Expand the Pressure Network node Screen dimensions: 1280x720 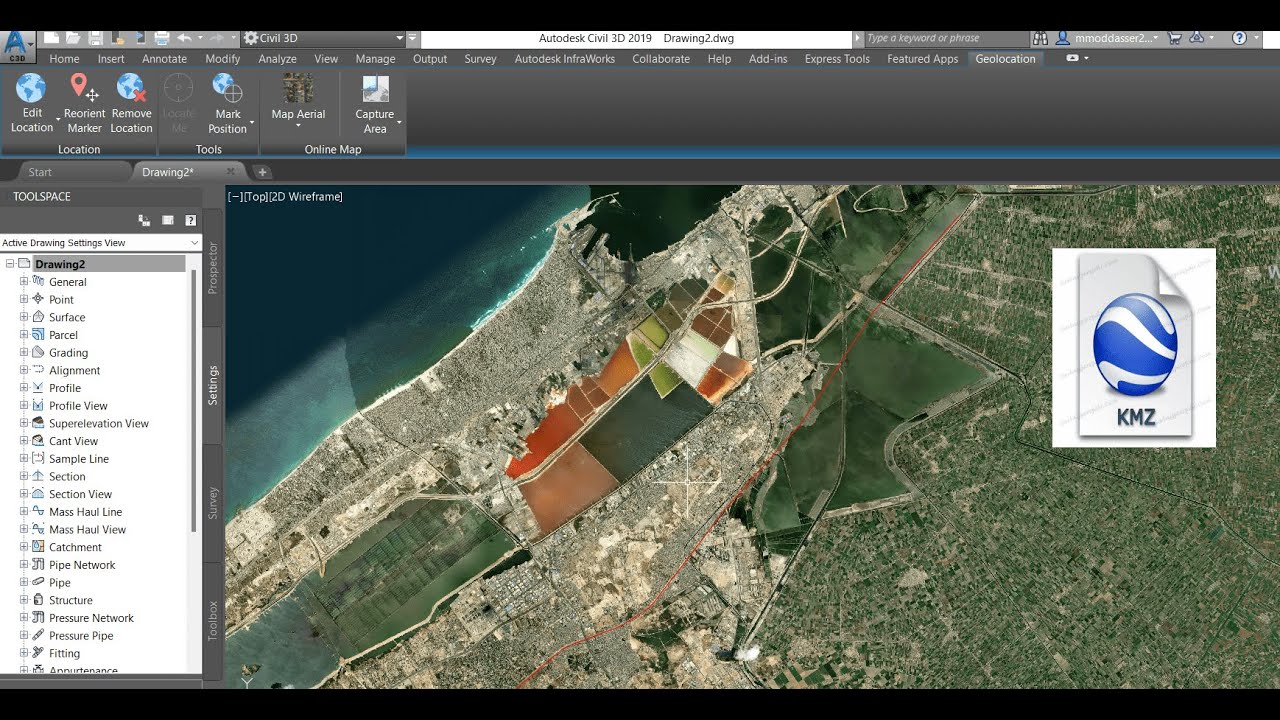click(24, 618)
